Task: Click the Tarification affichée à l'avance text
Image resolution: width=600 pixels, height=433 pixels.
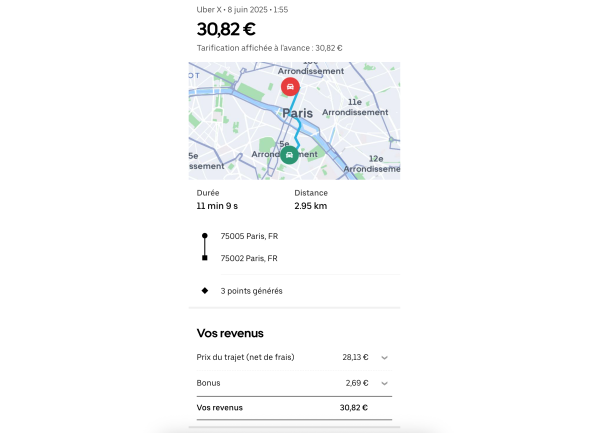Action: 270,47
